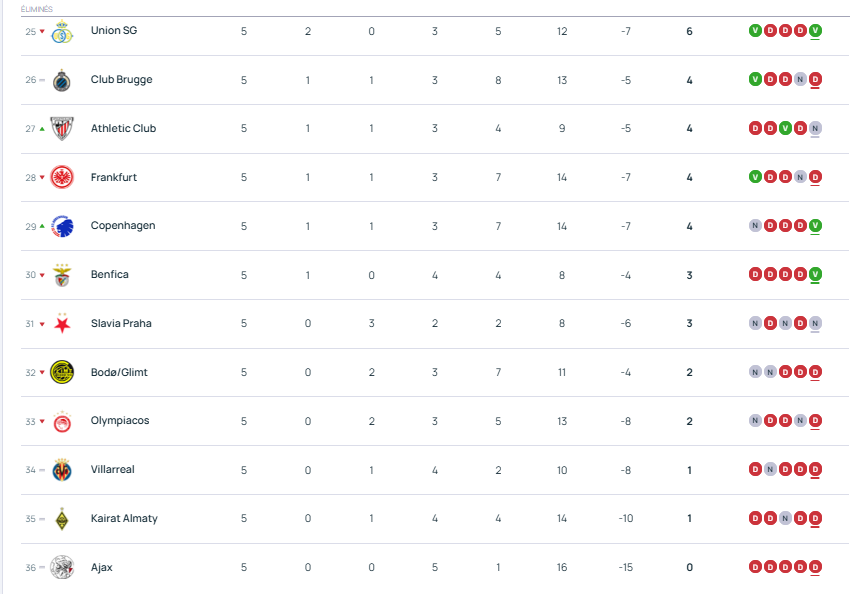
Task: Click the Slavia Praha red star emblem
Action: [x=62, y=323]
